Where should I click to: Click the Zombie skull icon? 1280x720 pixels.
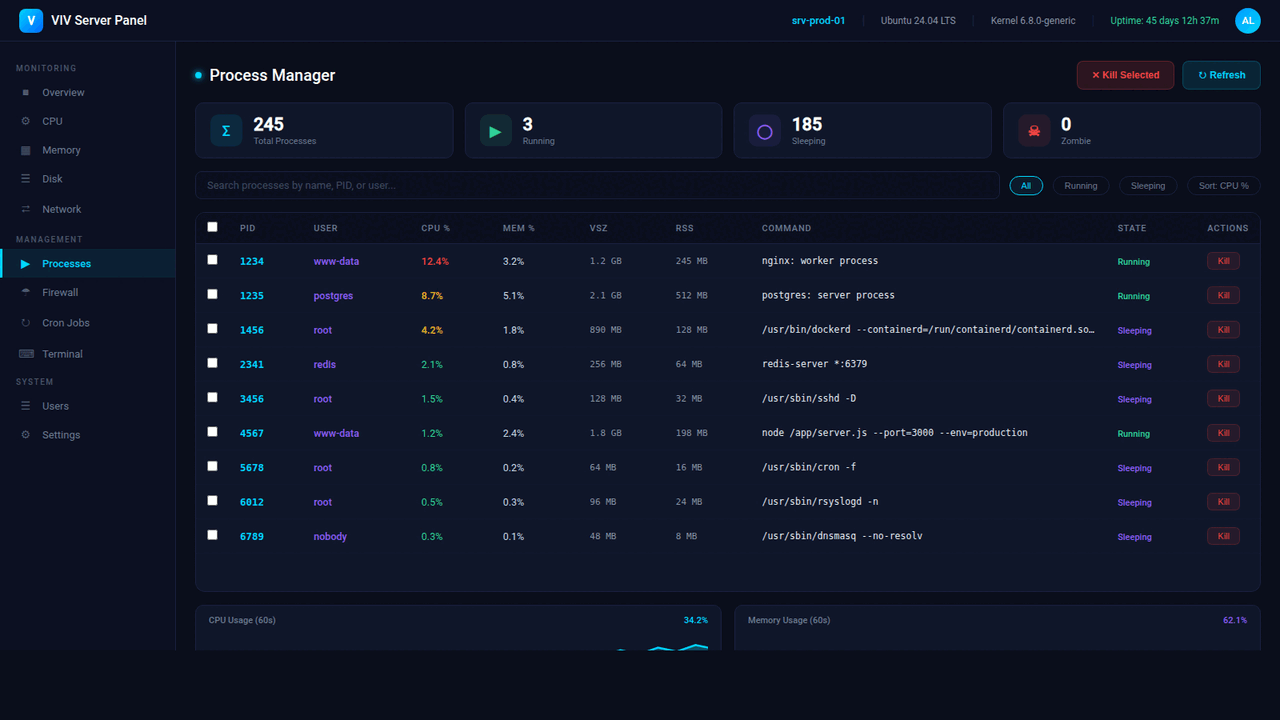(x=1034, y=131)
